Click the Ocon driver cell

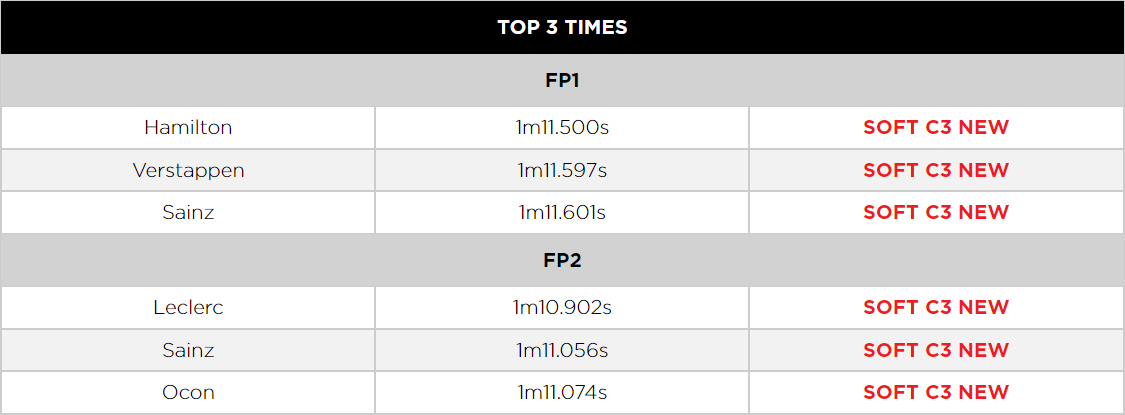pos(188,393)
